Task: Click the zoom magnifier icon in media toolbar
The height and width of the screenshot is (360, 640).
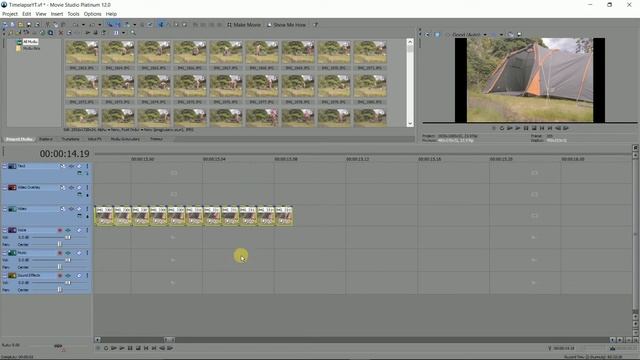Action: point(133,33)
